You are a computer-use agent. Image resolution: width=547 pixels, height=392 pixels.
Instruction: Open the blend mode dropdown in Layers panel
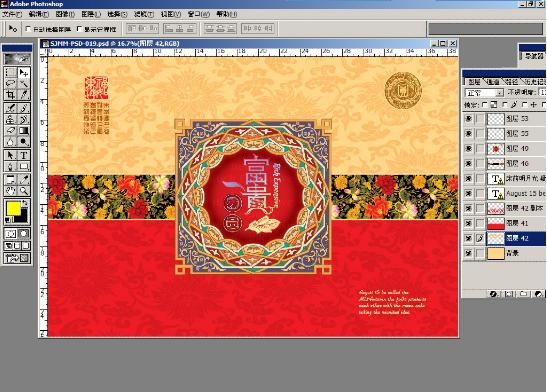485,93
